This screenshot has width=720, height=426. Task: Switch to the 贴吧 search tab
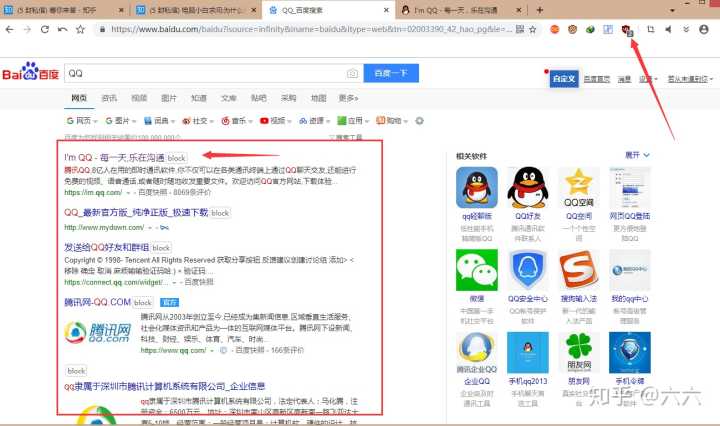259,98
